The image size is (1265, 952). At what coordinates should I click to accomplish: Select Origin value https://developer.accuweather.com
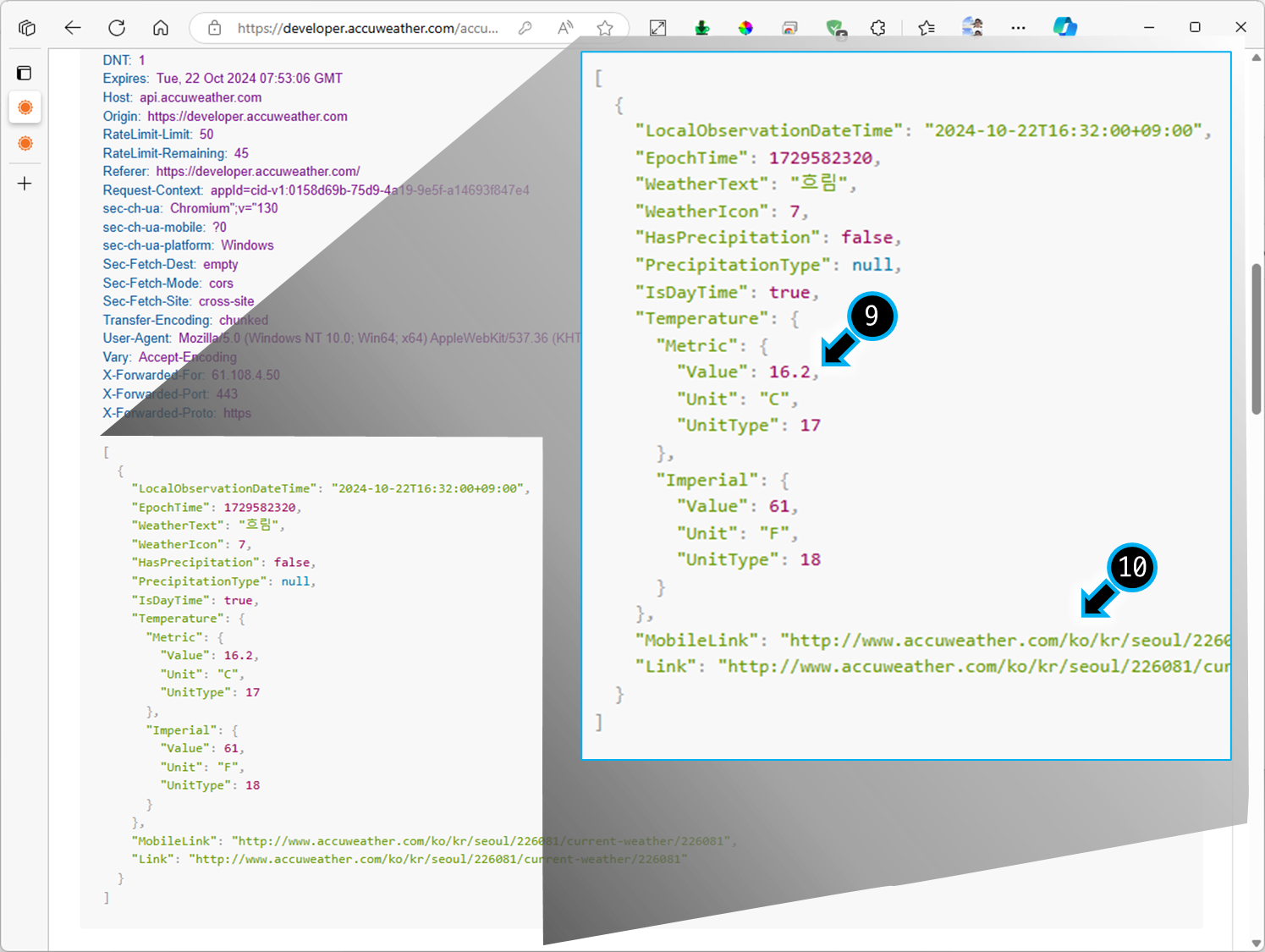tap(247, 116)
